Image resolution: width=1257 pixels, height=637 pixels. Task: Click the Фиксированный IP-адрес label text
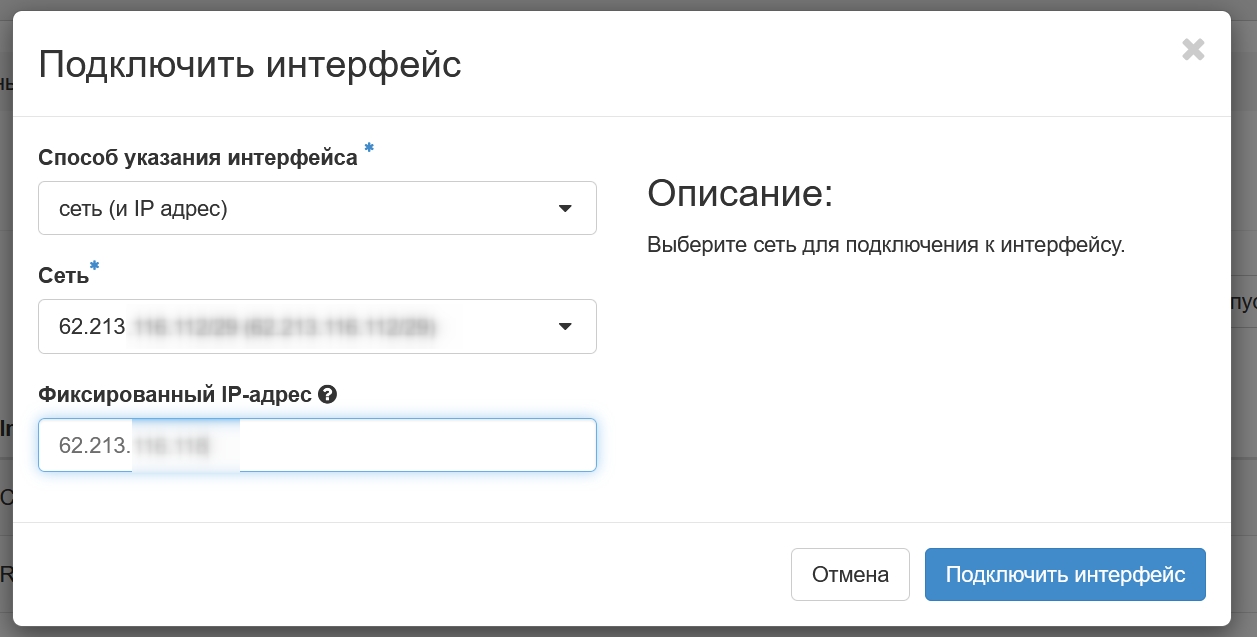click(175, 395)
